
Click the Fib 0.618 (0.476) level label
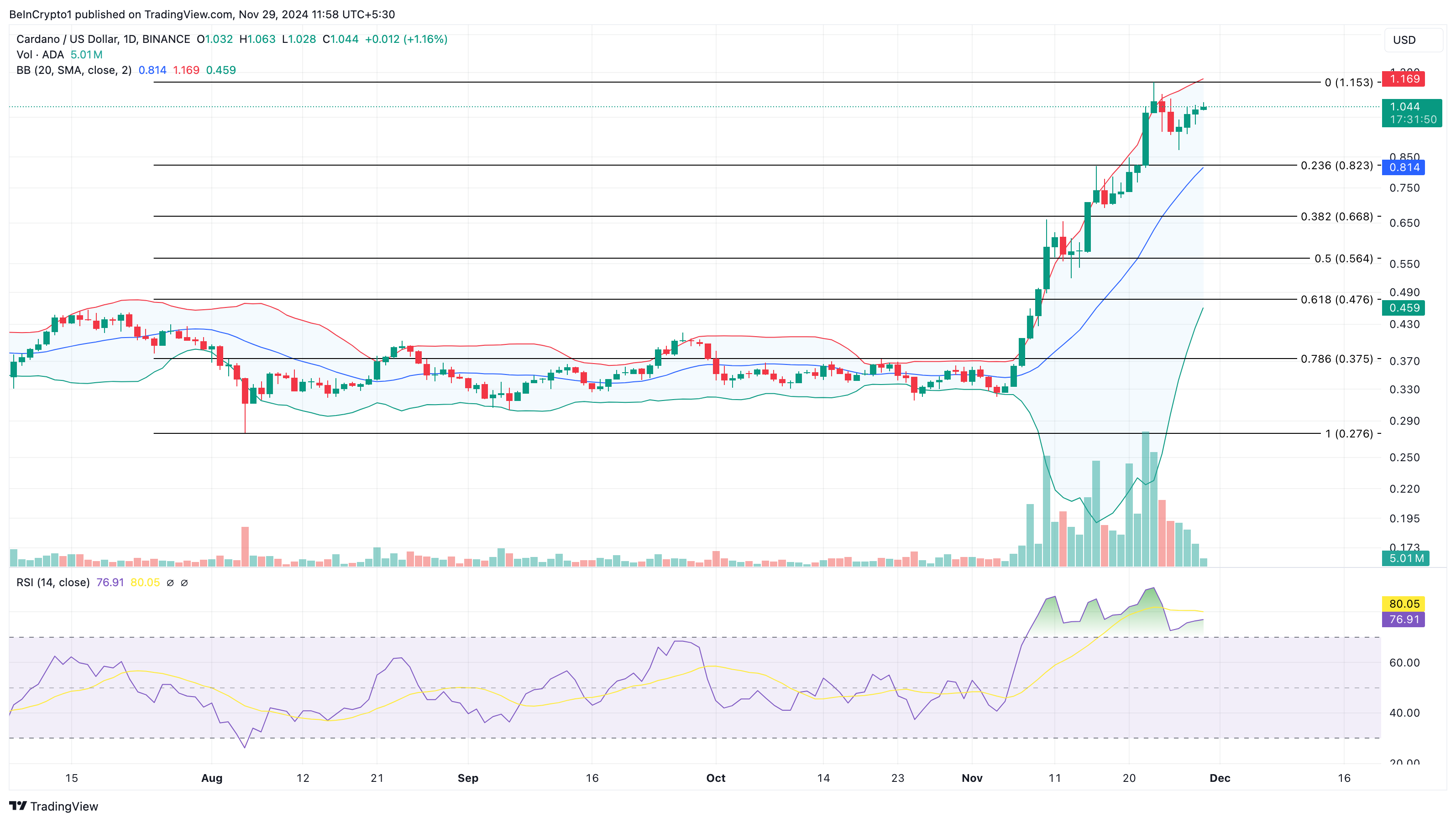point(1336,299)
